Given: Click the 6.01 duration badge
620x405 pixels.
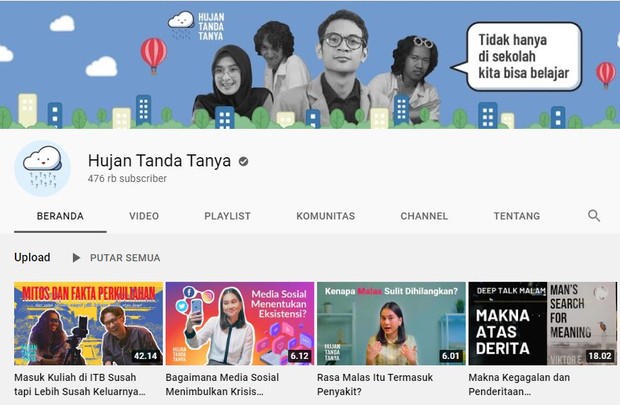Looking at the screenshot, I should coord(450,356).
